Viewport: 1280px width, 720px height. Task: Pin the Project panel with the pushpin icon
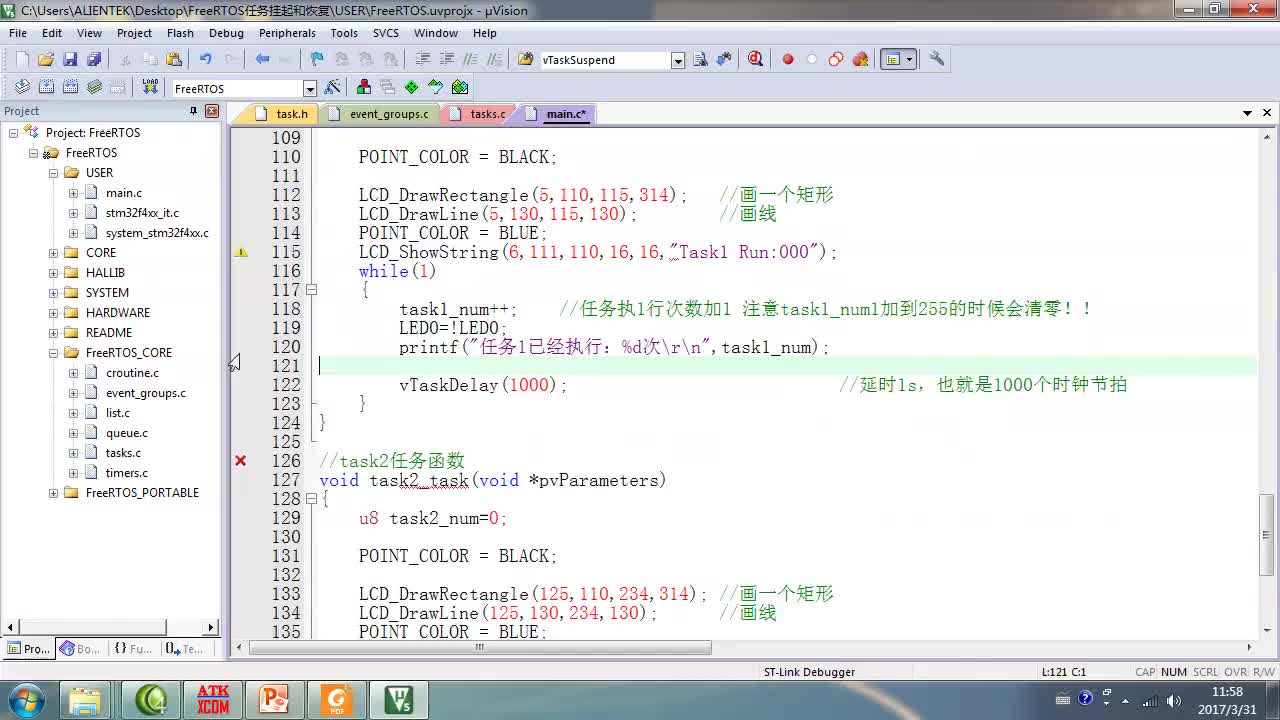coord(194,111)
